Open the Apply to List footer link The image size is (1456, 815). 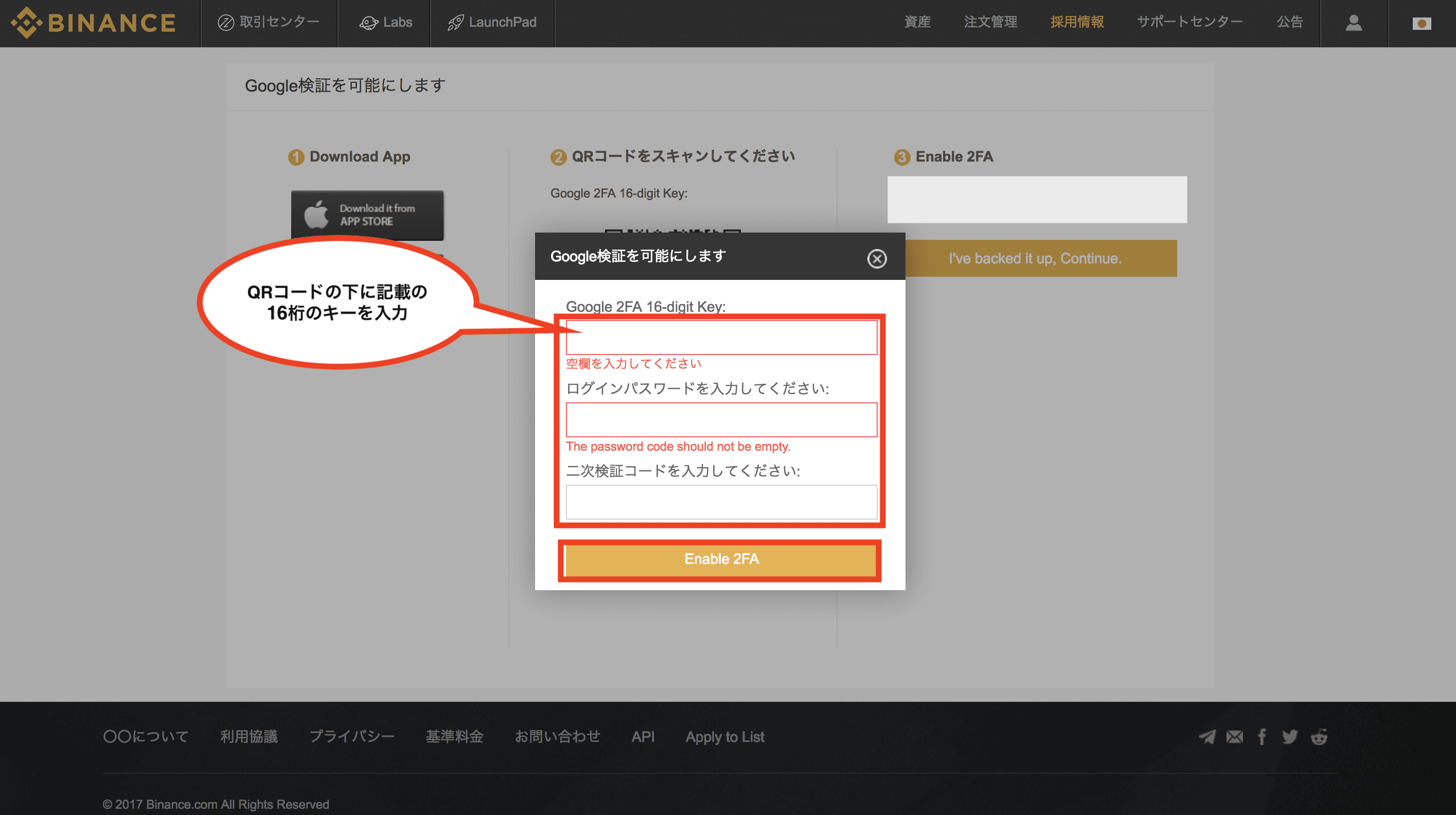click(x=724, y=736)
